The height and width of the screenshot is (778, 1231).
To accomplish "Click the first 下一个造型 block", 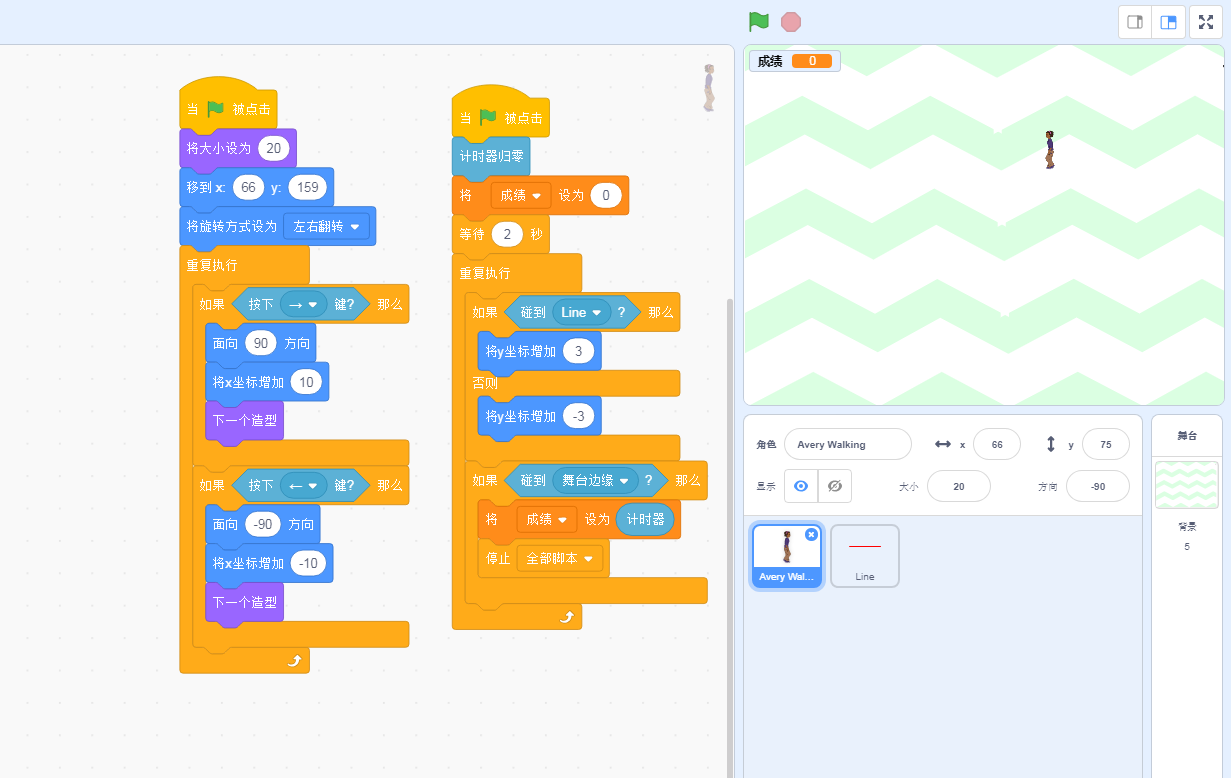I will tap(244, 421).
